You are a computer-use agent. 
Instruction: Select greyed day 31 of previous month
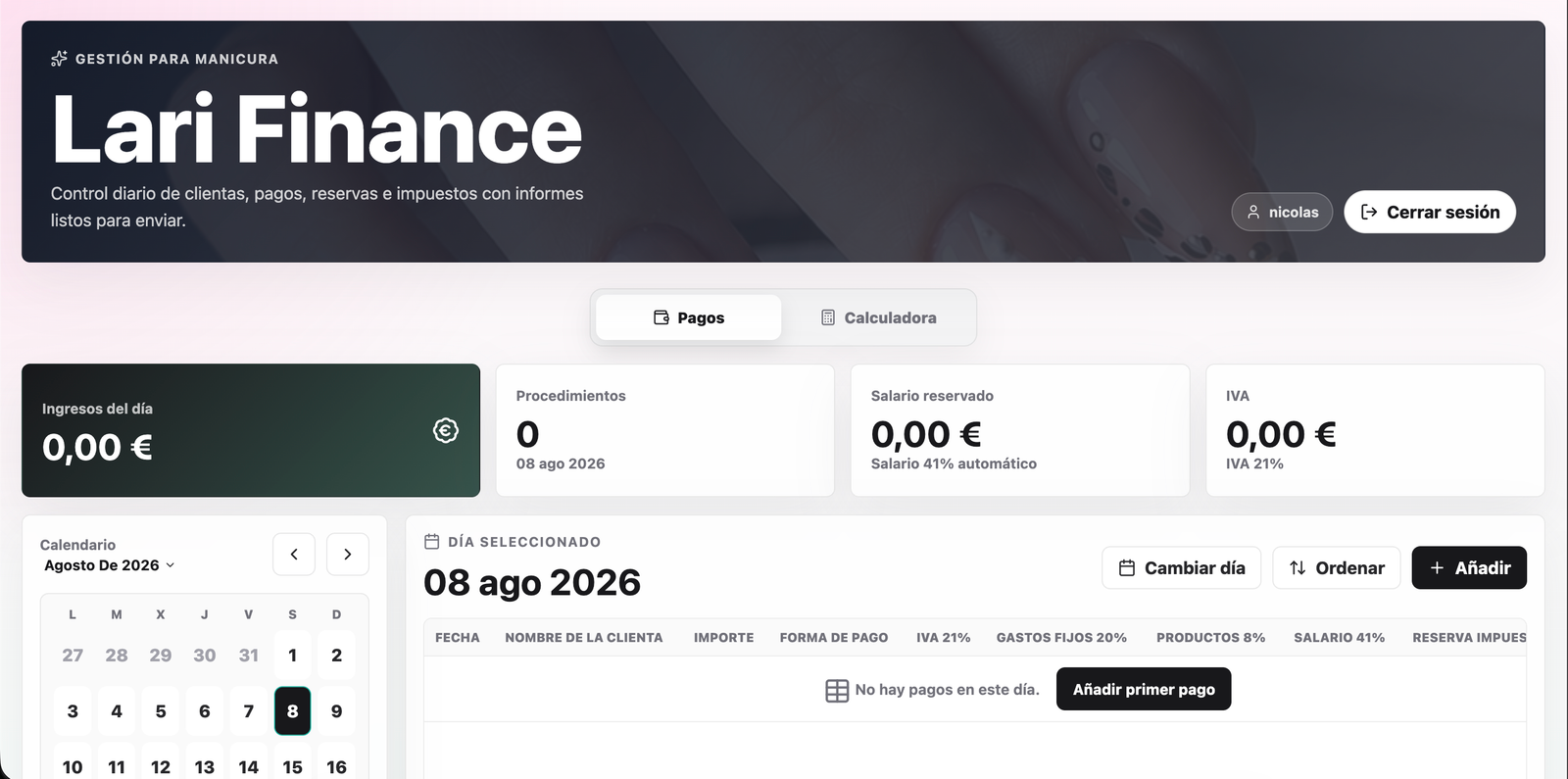pos(249,656)
